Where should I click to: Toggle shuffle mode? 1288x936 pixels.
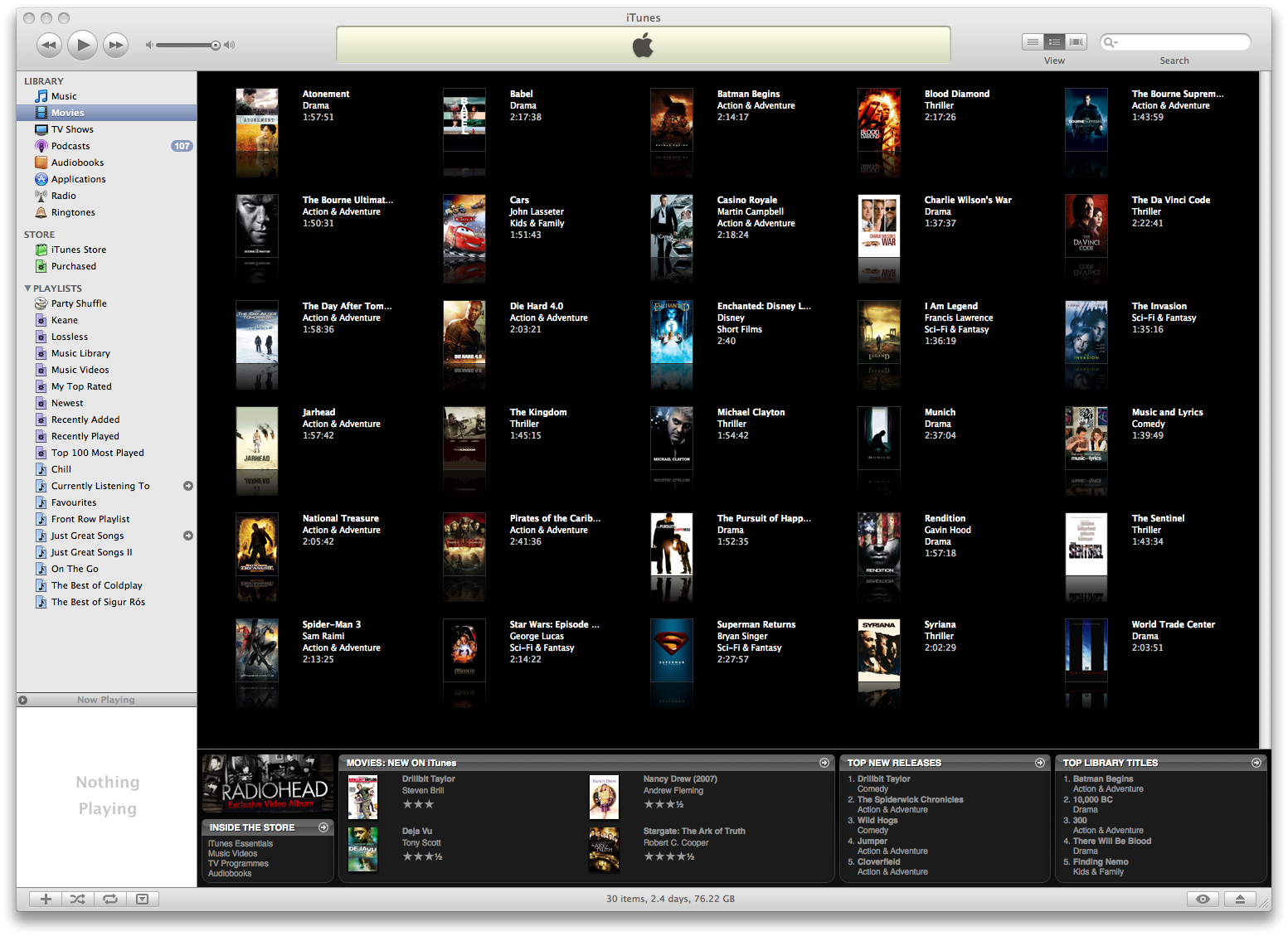pos(77,899)
